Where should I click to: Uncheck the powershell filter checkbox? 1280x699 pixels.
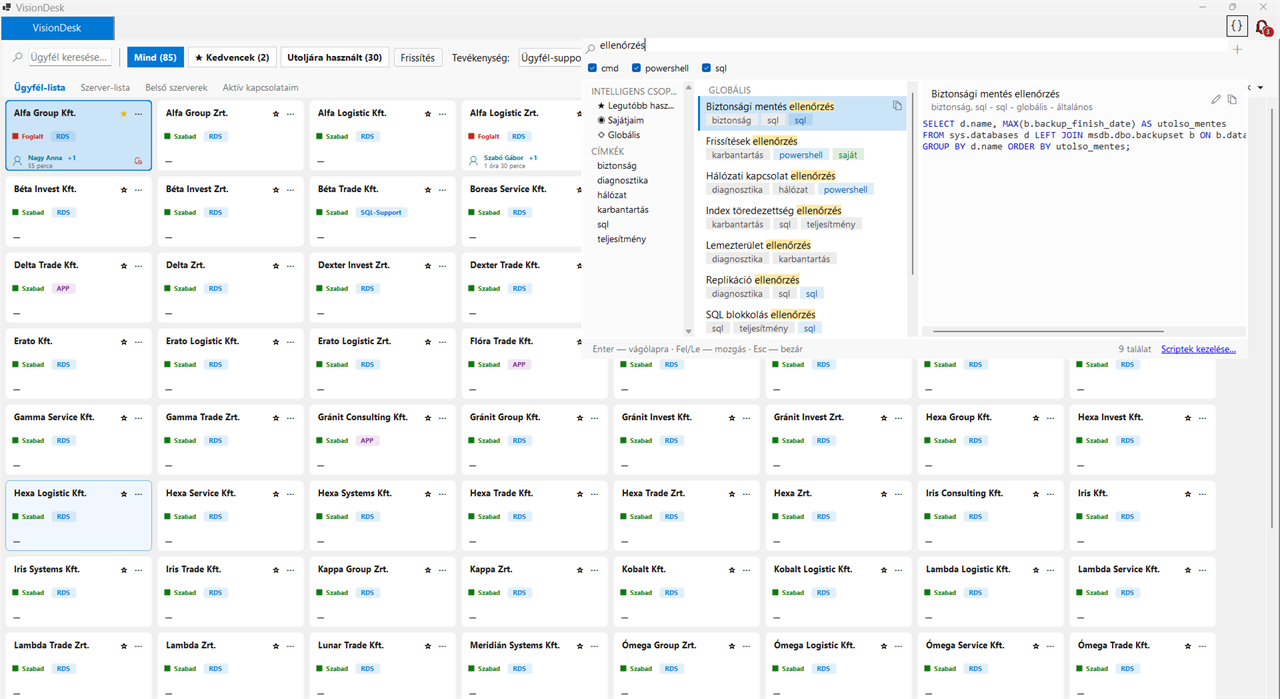coord(637,68)
